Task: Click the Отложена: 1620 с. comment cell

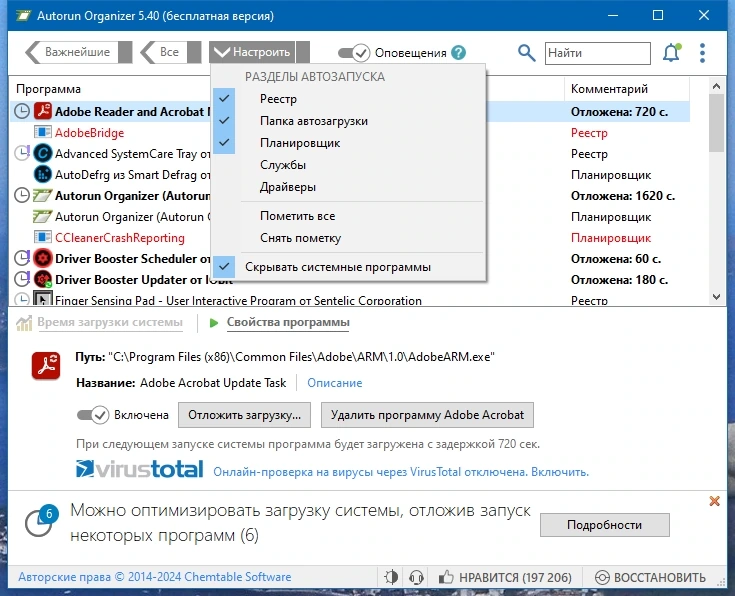Action: coord(623,196)
